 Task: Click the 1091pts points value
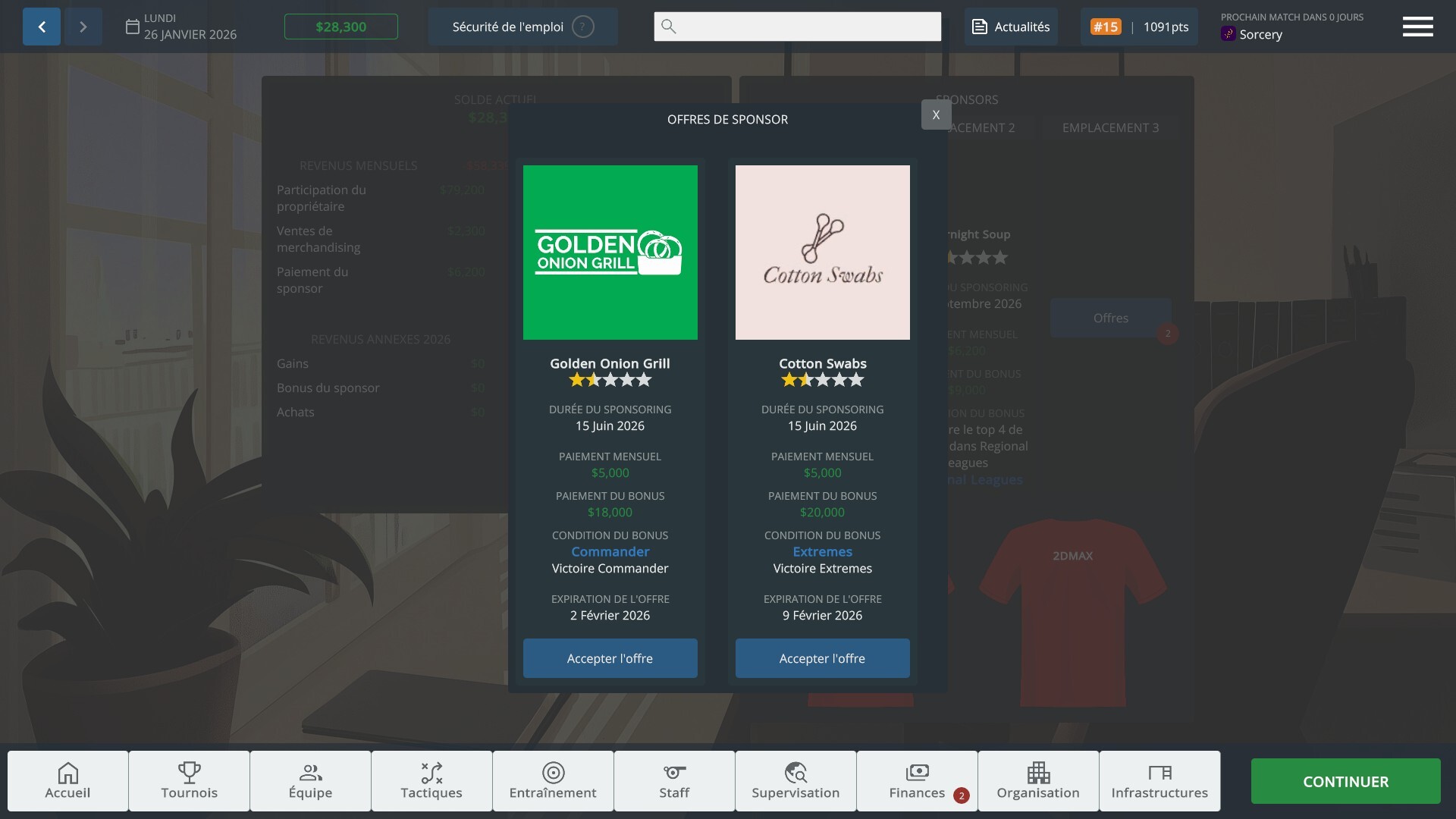tap(1166, 27)
